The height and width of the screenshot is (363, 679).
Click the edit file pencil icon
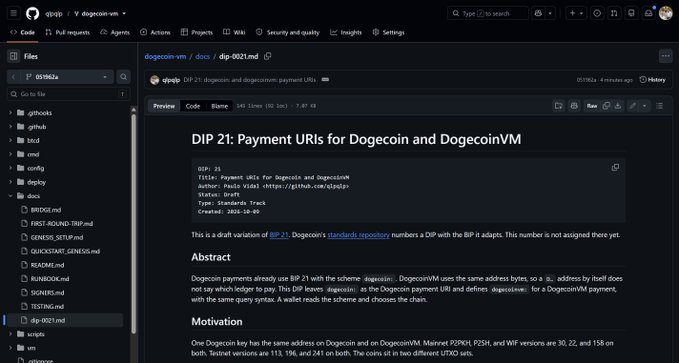pos(633,106)
